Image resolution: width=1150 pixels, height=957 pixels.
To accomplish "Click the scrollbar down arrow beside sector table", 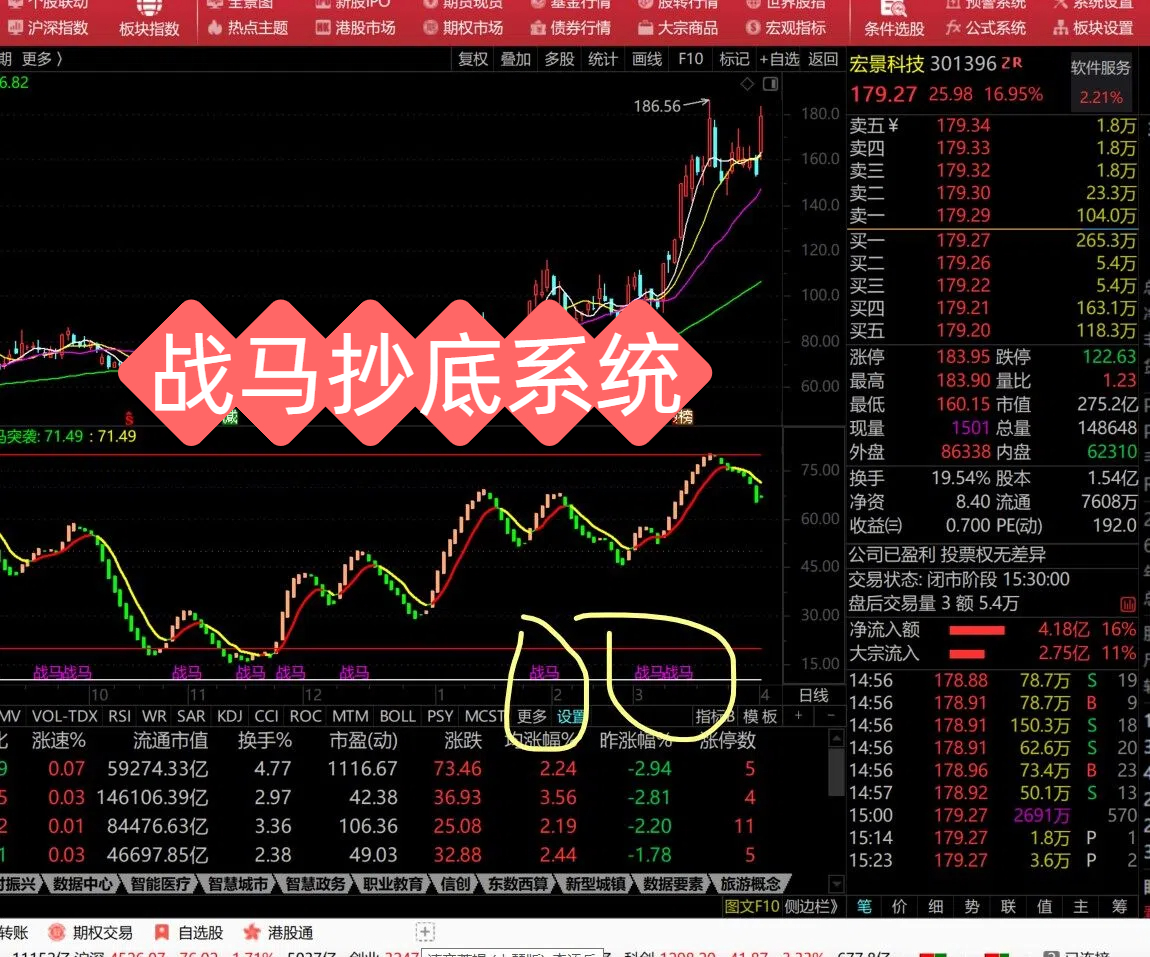I will pyautogui.click(x=837, y=884).
